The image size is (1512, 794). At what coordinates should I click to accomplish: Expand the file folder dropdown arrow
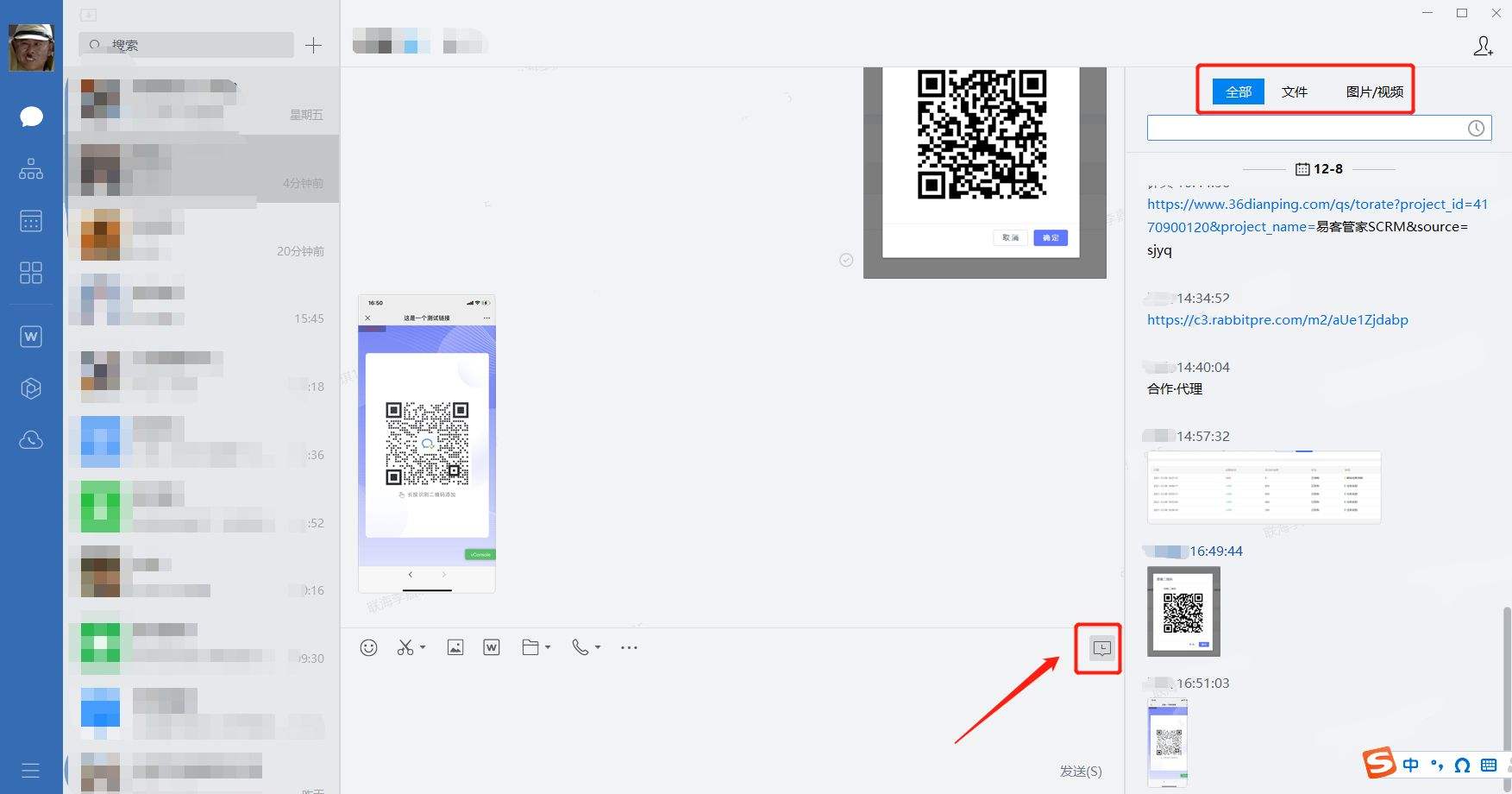pos(548,647)
